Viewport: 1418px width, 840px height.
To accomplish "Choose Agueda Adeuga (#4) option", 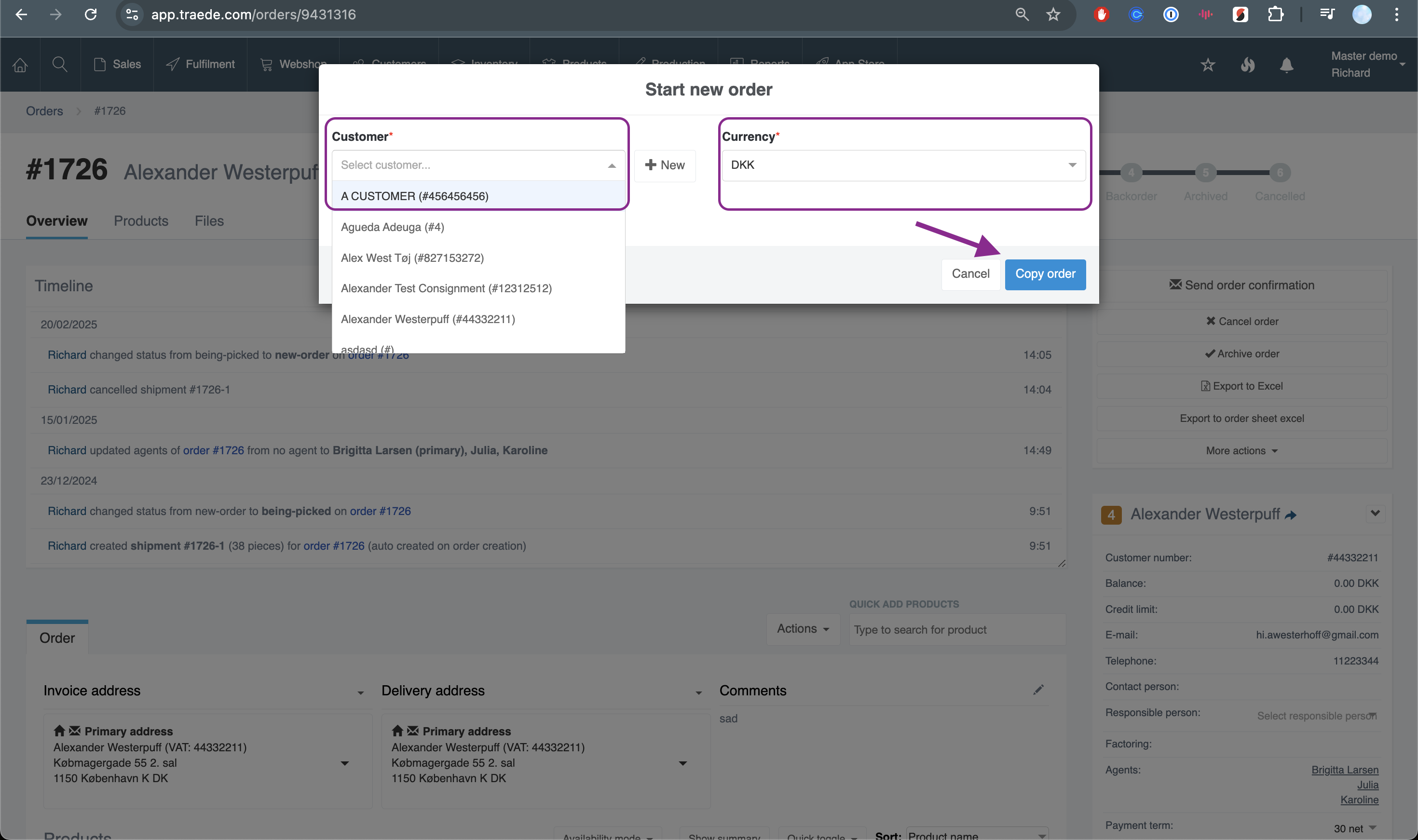I will 478,227.
